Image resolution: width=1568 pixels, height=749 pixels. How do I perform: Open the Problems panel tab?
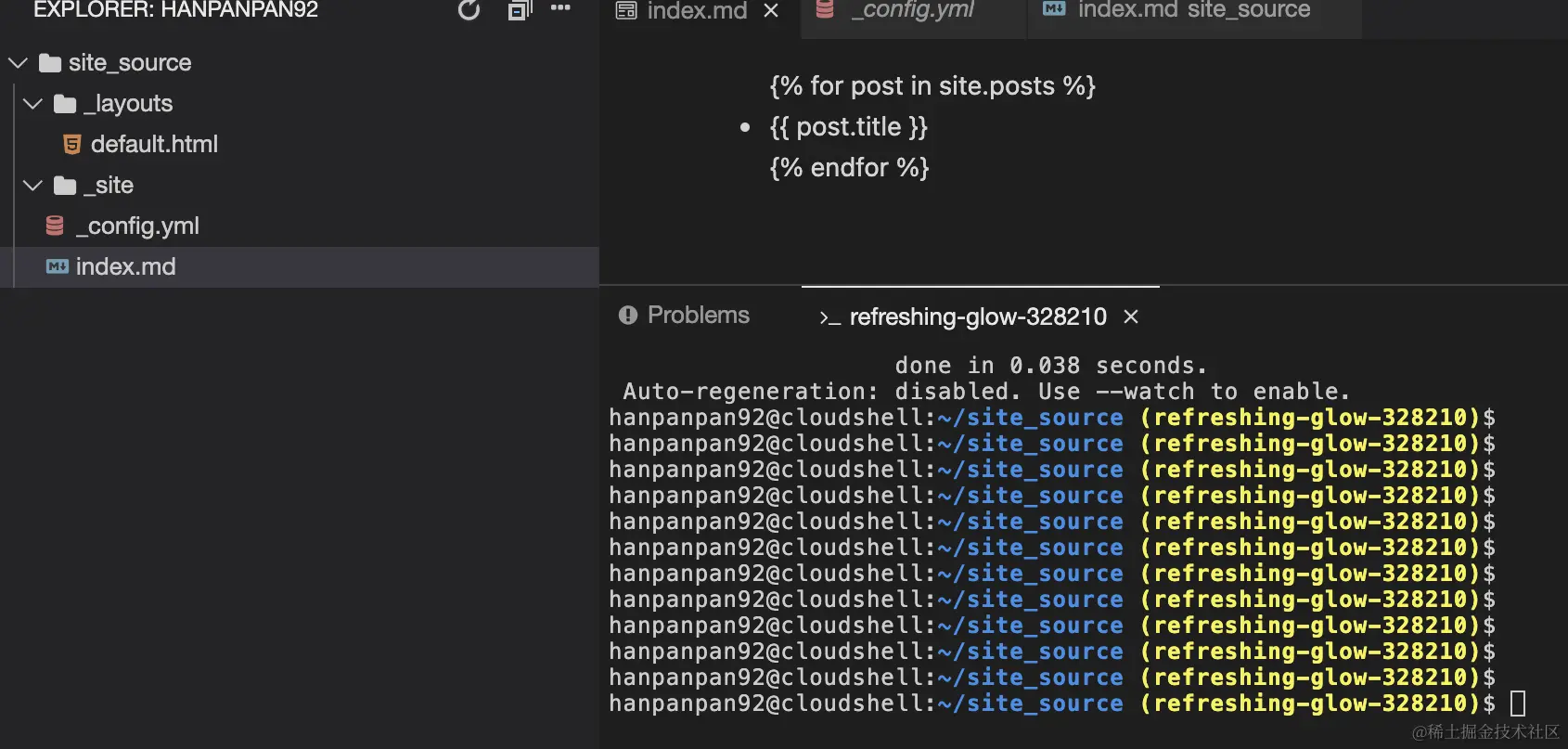pos(698,316)
